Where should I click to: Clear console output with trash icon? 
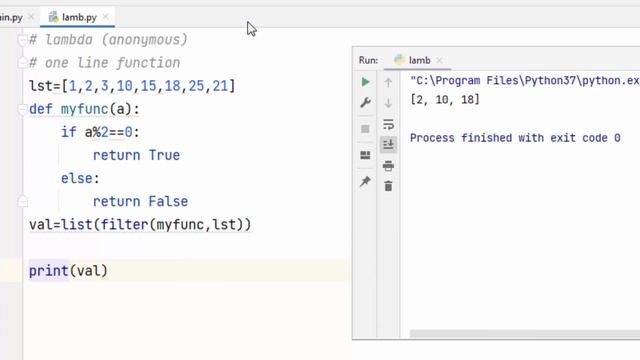click(x=388, y=186)
